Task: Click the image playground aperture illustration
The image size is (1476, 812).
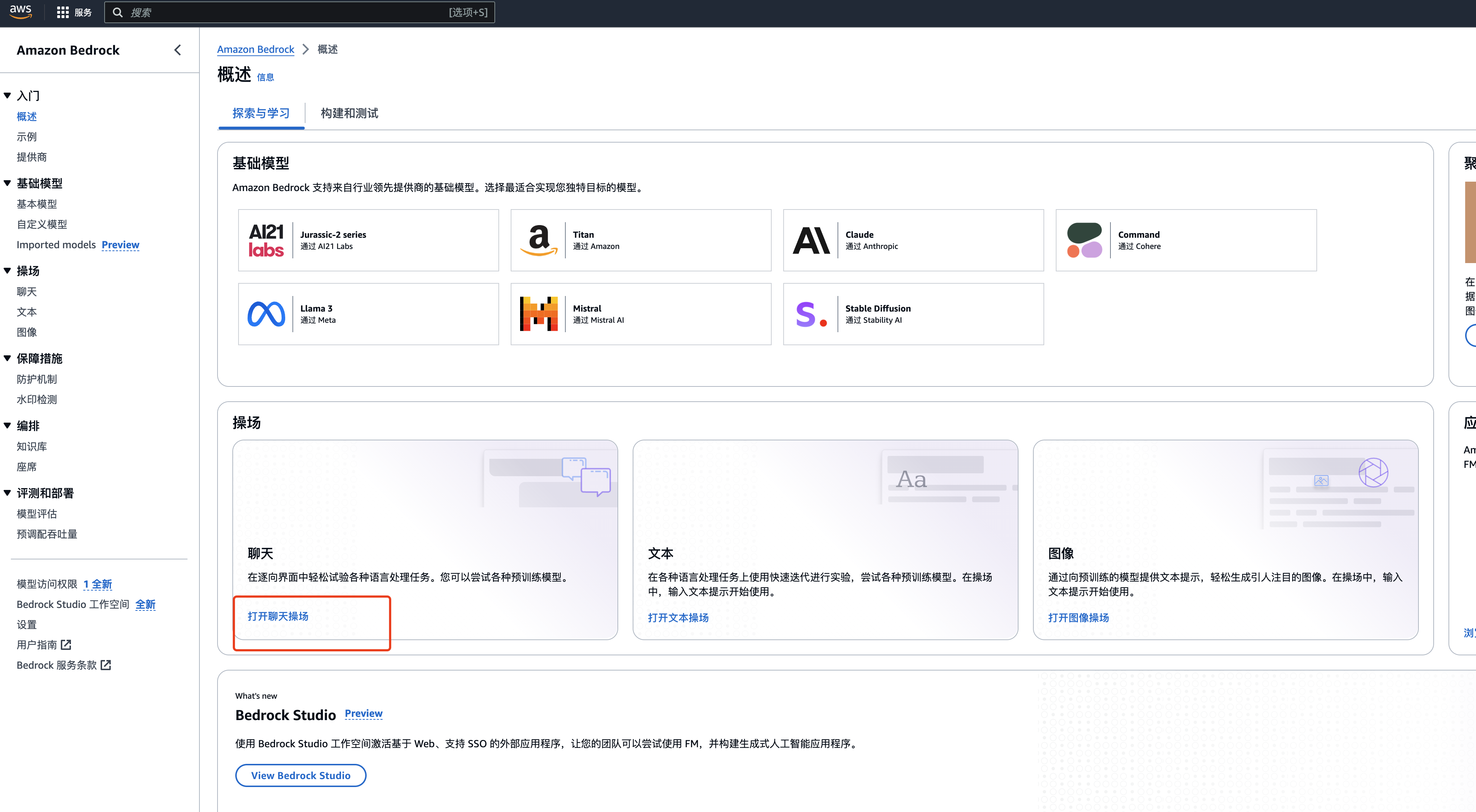Action: point(1373,473)
